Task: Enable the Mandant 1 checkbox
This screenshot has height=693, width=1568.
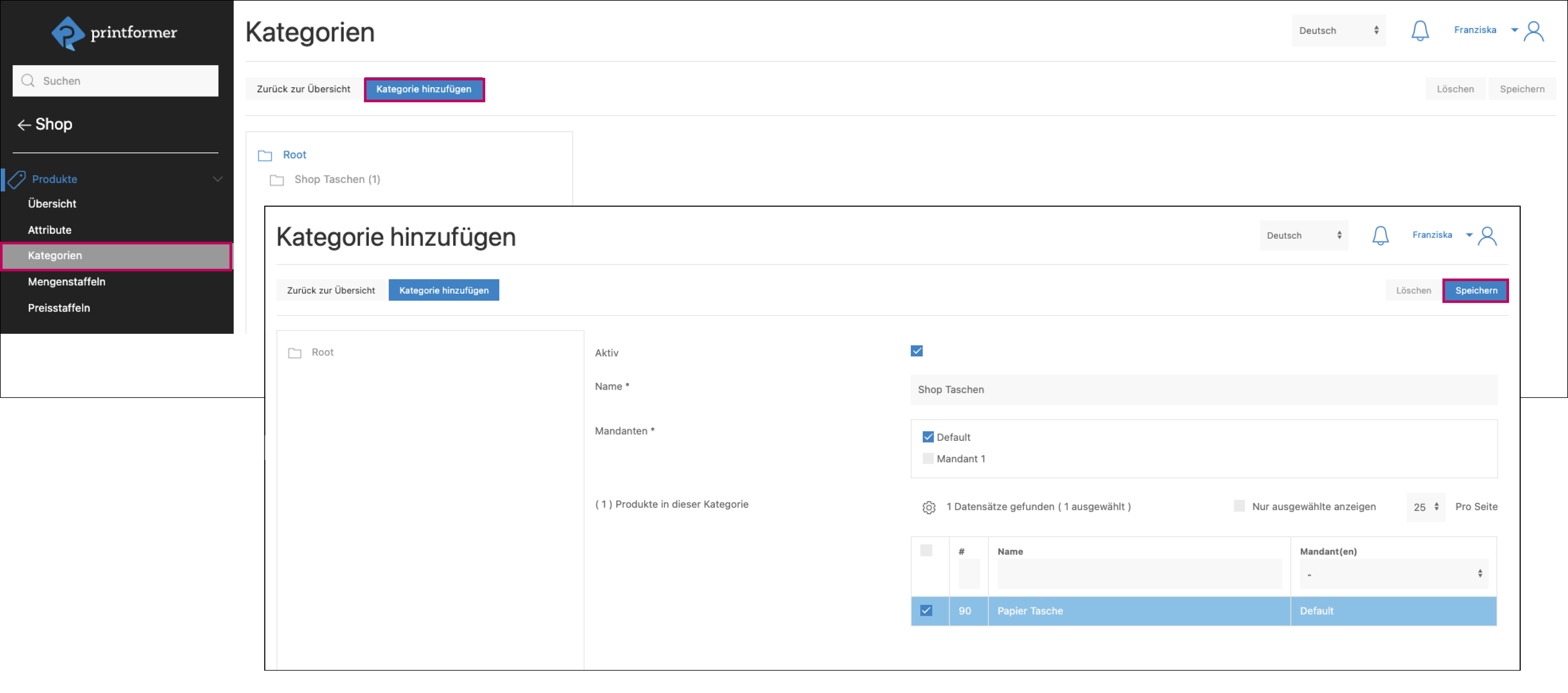Action: [x=928, y=459]
